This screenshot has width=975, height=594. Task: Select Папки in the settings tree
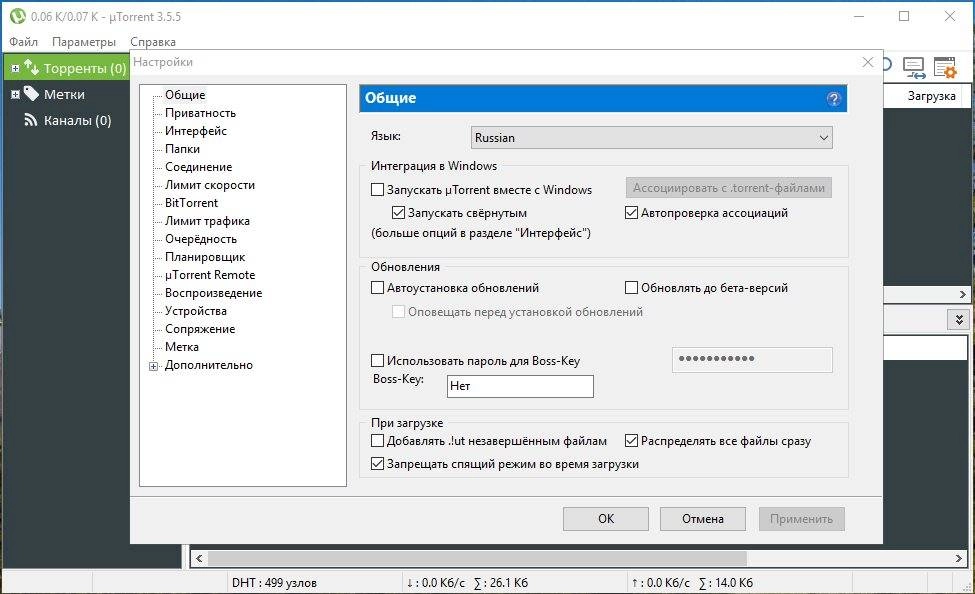tap(182, 149)
